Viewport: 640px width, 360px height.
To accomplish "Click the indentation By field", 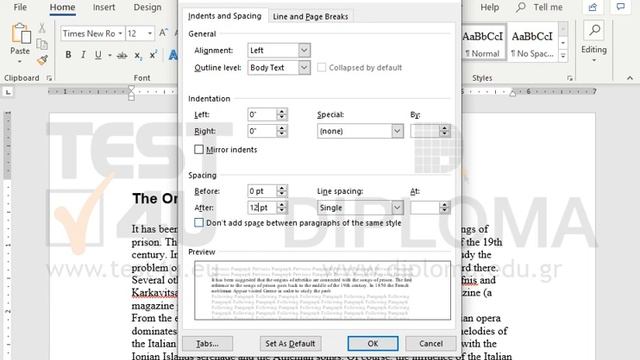I will pos(425,131).
